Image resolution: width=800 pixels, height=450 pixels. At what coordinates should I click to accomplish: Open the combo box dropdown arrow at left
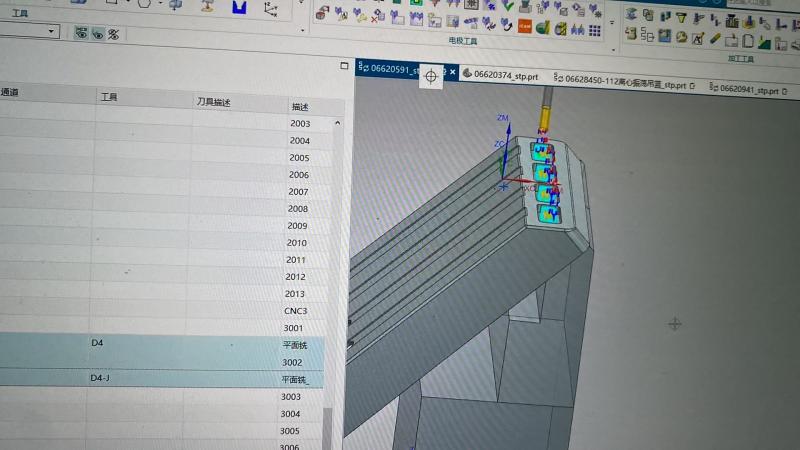(x=51, y=31)
